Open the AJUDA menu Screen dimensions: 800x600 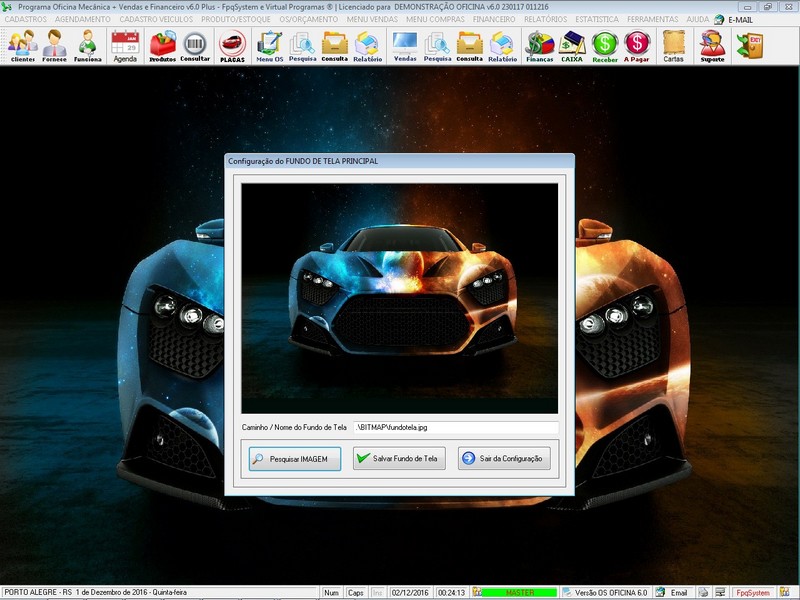pyautogui.click(x=697, y=19)
